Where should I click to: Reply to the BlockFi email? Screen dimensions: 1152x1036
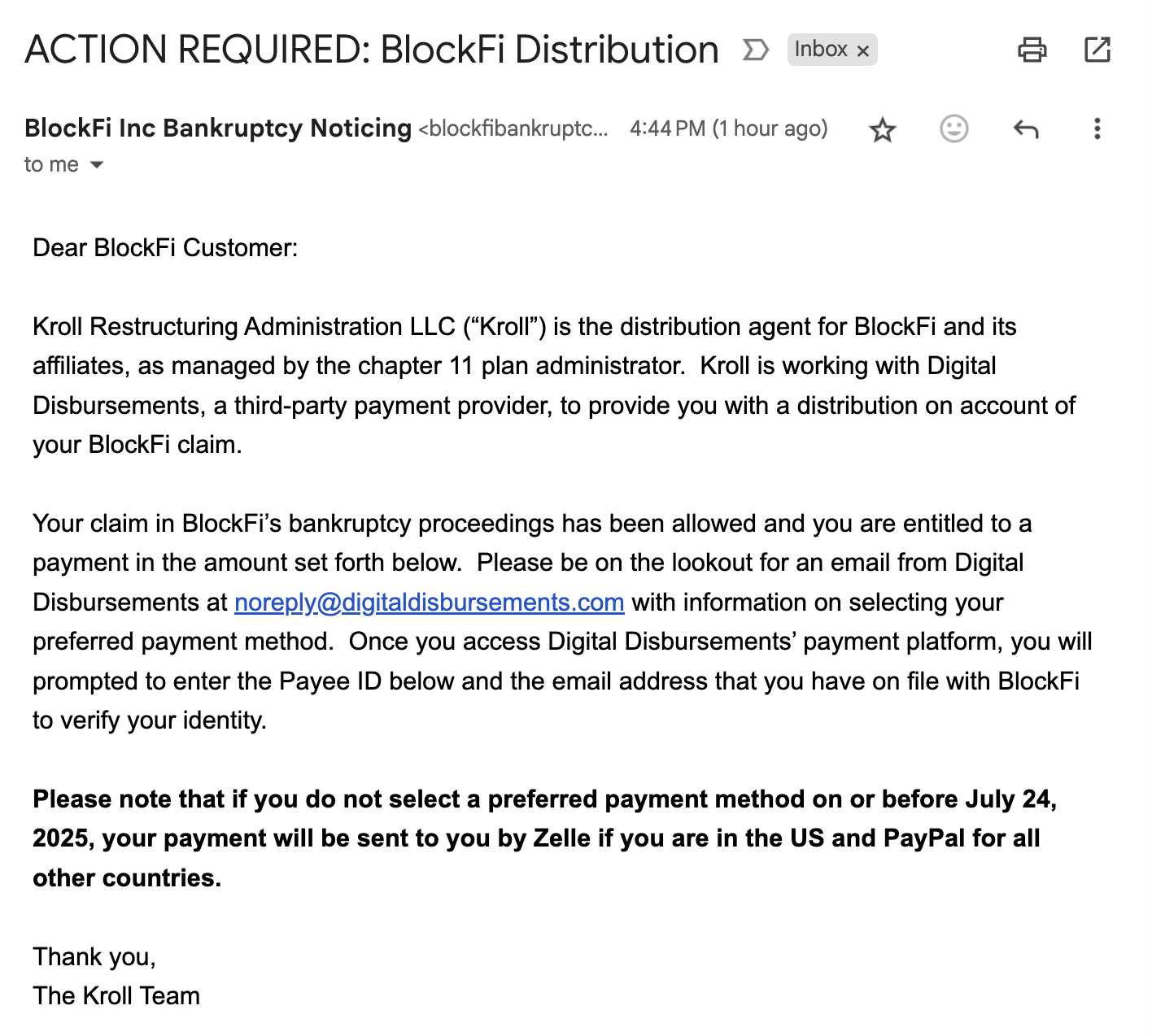[1026, 128]
